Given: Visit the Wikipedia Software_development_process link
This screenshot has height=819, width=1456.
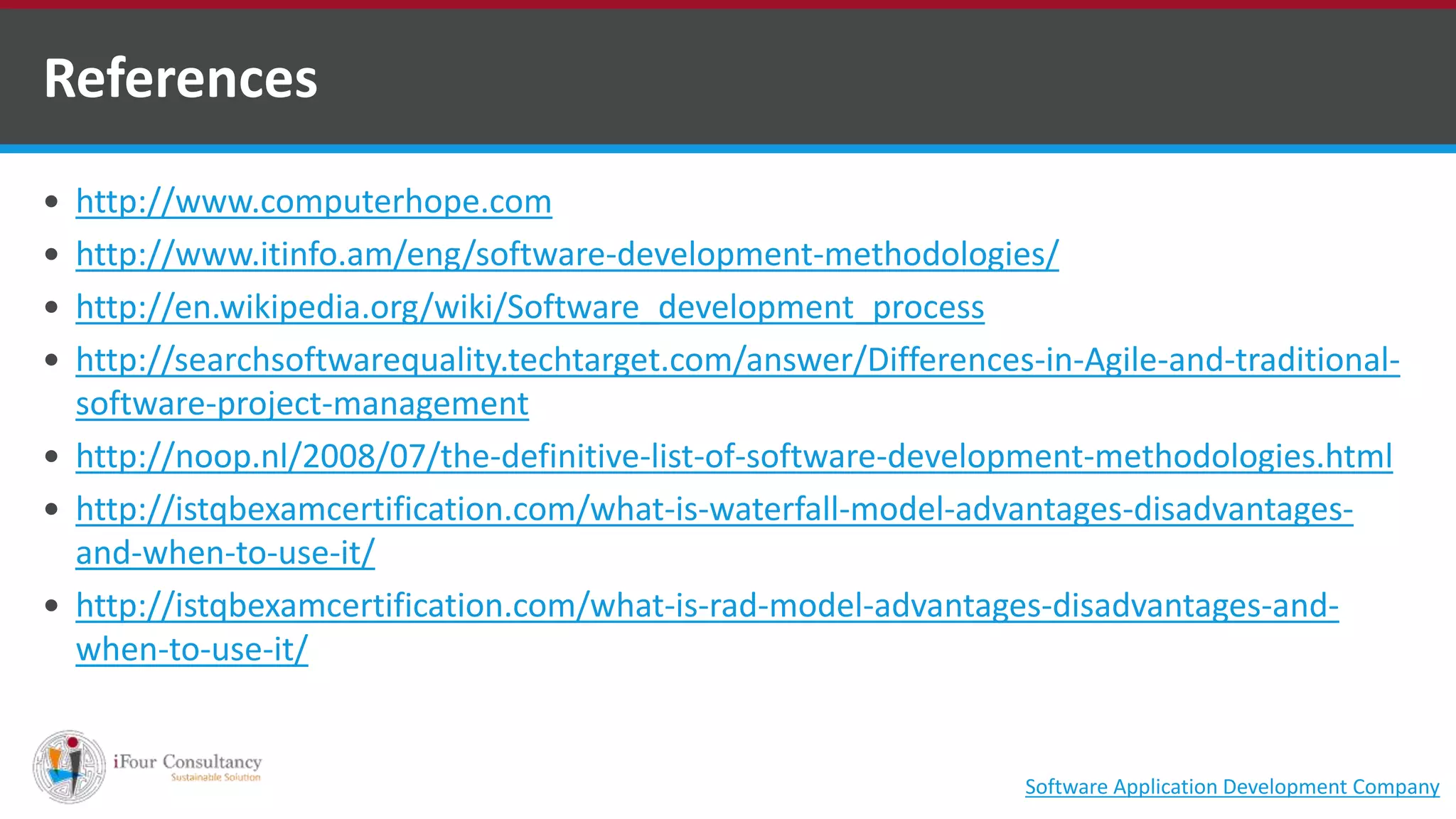Looking at the screenshot, I should coord(530,306).
